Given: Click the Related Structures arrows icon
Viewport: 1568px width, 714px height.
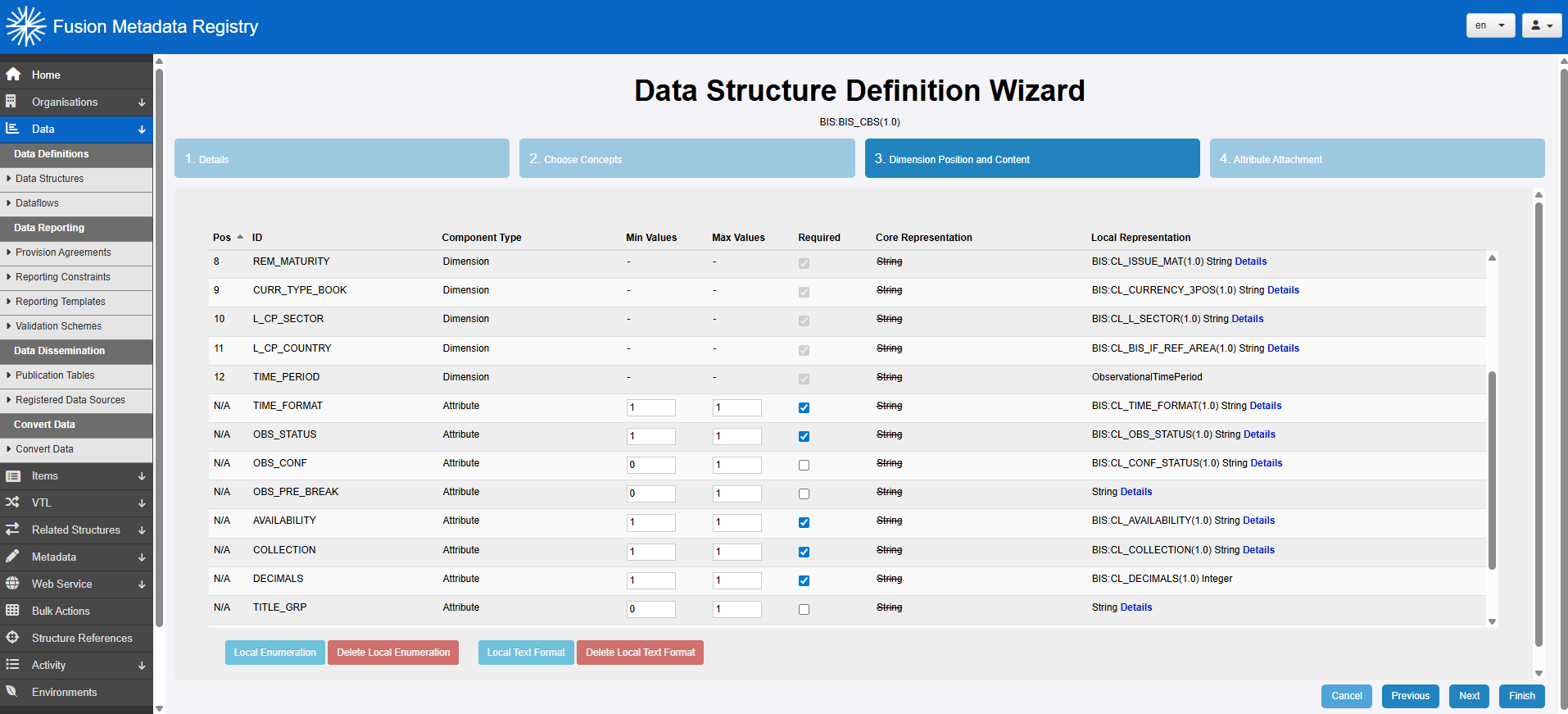Looking at the screenshot, I should click(12, 530).
